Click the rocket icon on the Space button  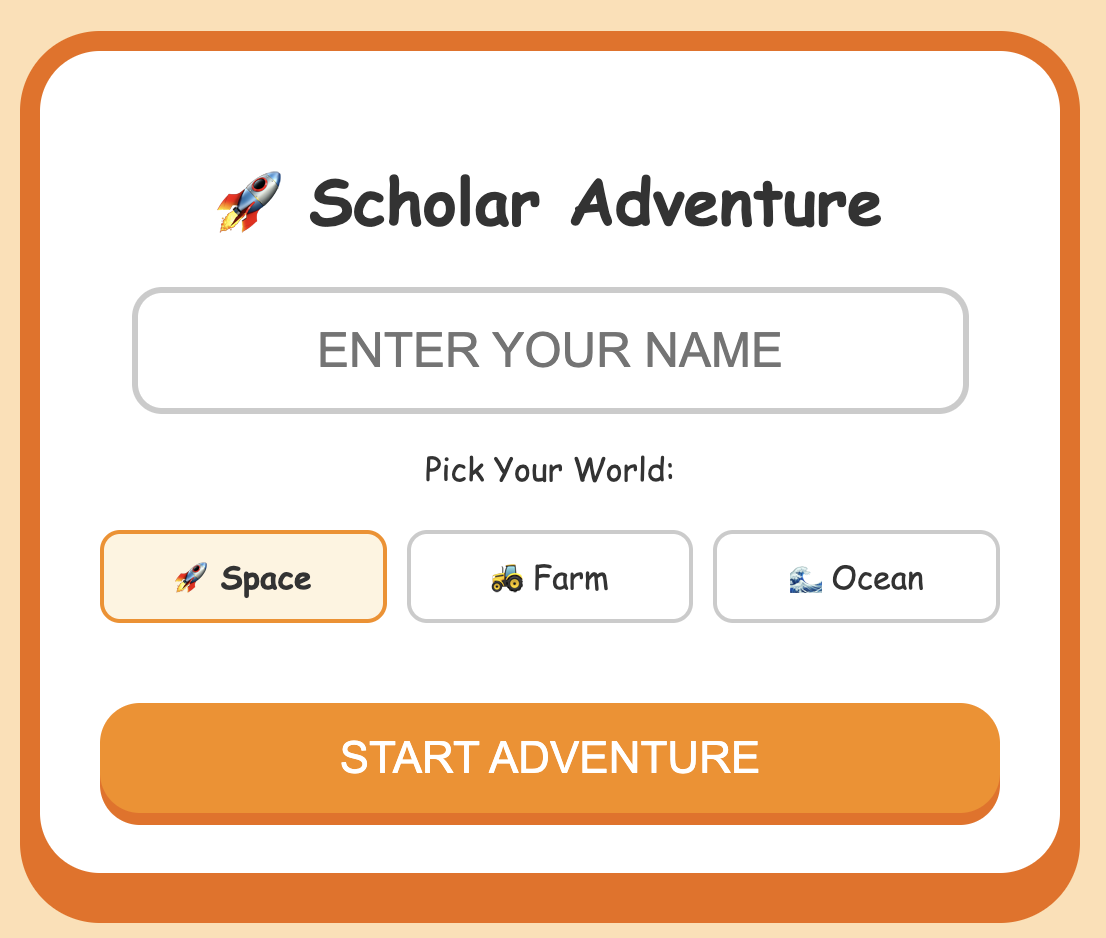192,577
